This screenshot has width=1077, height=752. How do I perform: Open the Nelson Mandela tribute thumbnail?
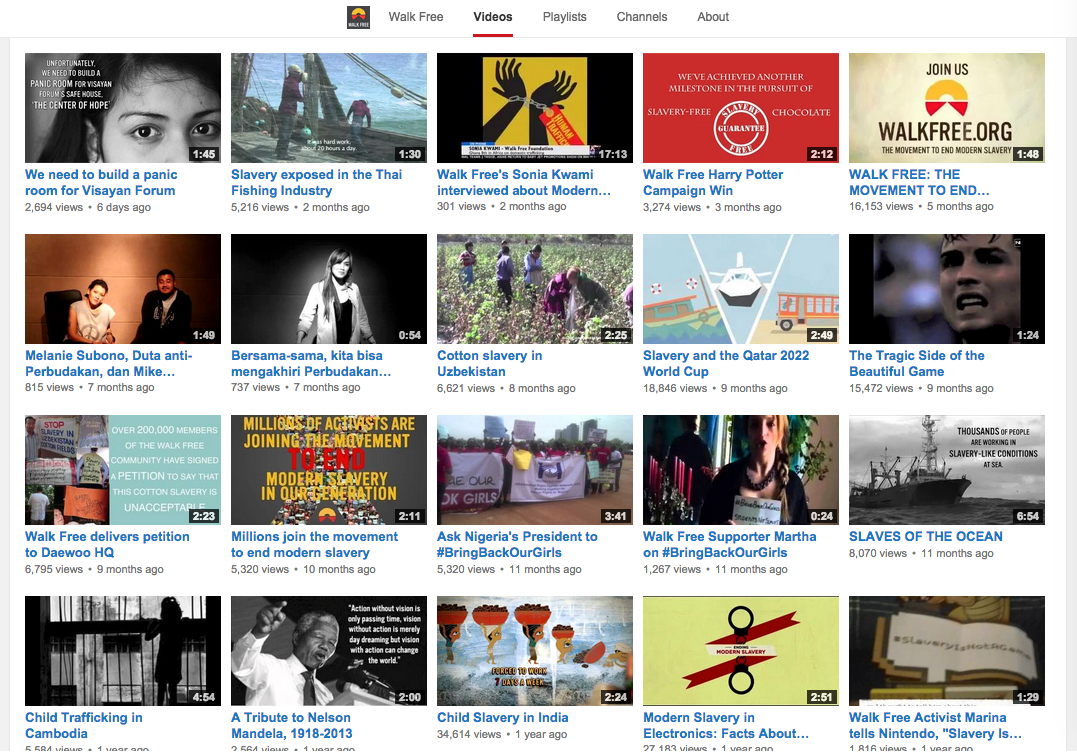pyautogui.click(x=329, y=651)
